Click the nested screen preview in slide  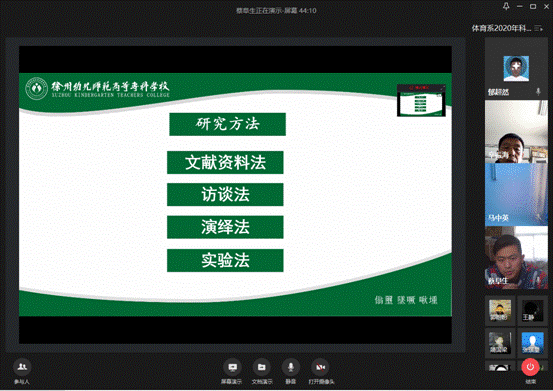tap(421, 100)
